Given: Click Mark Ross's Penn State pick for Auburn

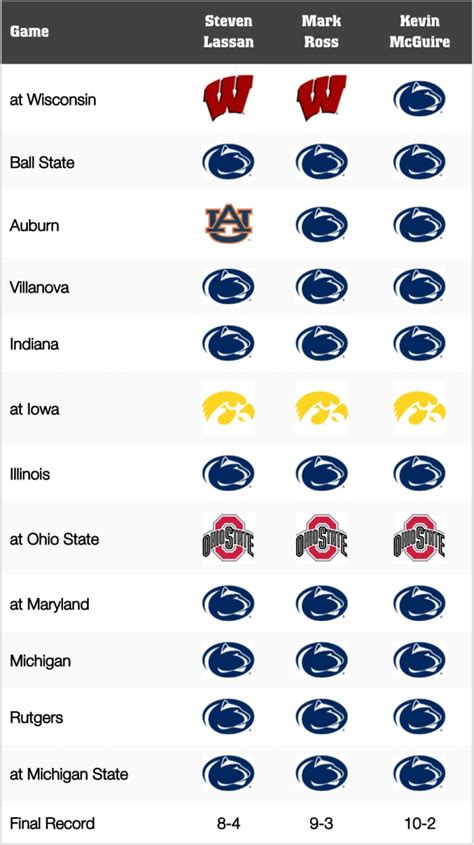Looking at the screenshot, I should (322, 224).
